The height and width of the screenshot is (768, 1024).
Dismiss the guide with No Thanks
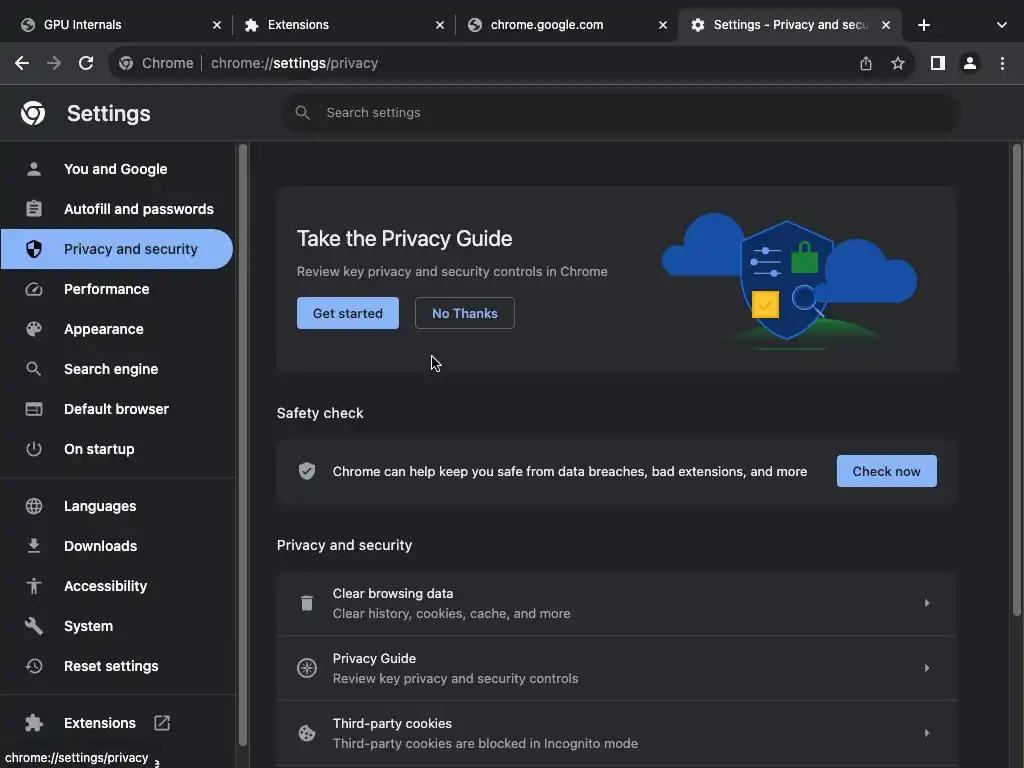pos(464,313)
